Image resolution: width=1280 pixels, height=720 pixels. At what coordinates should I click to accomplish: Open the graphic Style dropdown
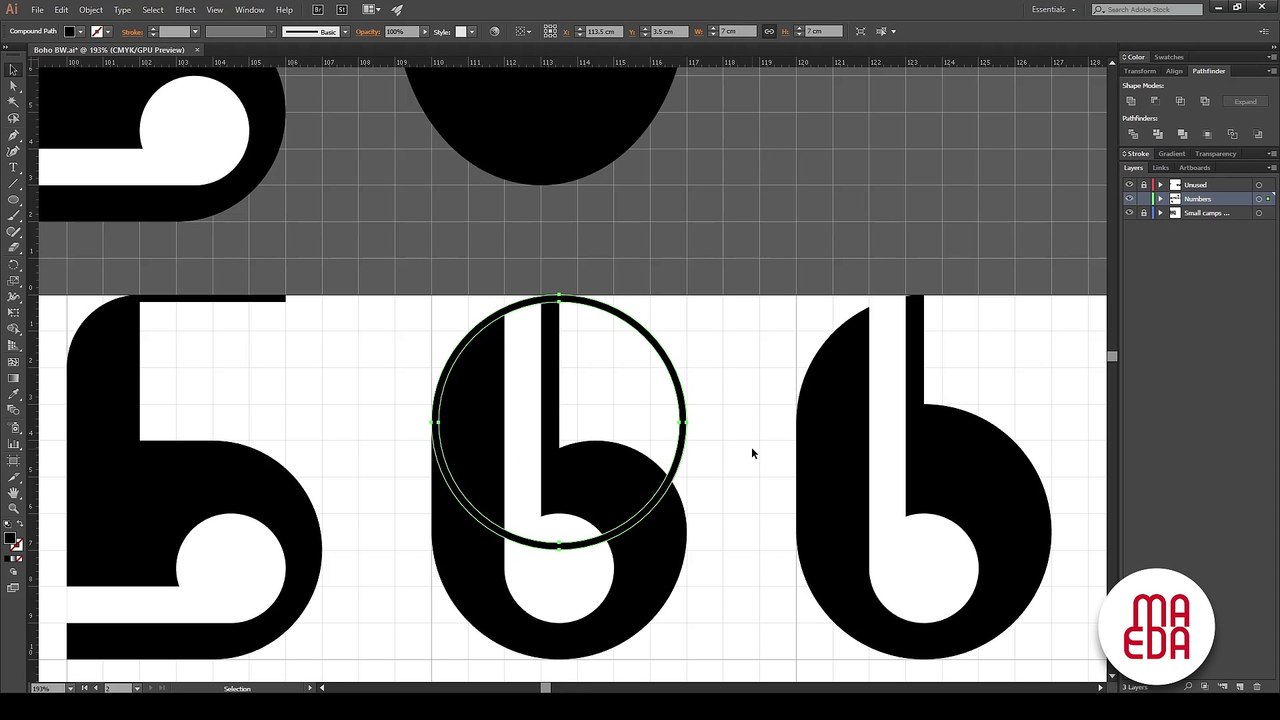tap(472, 32)
